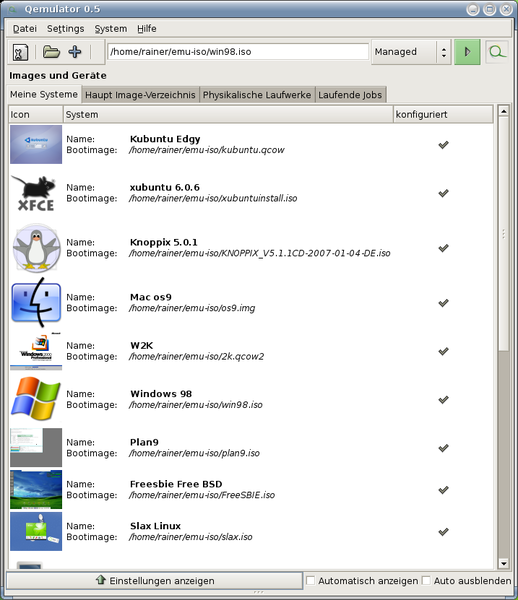Select the Windows 98 flag logo icon
The width and height of the screenshot is (518, 600).
(36, 399)
